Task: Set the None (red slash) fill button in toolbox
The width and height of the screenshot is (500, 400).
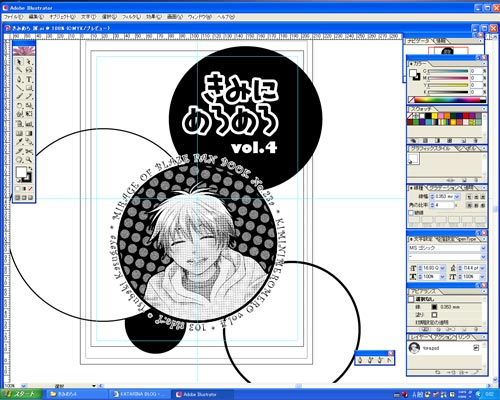Action: coord(30,189)
